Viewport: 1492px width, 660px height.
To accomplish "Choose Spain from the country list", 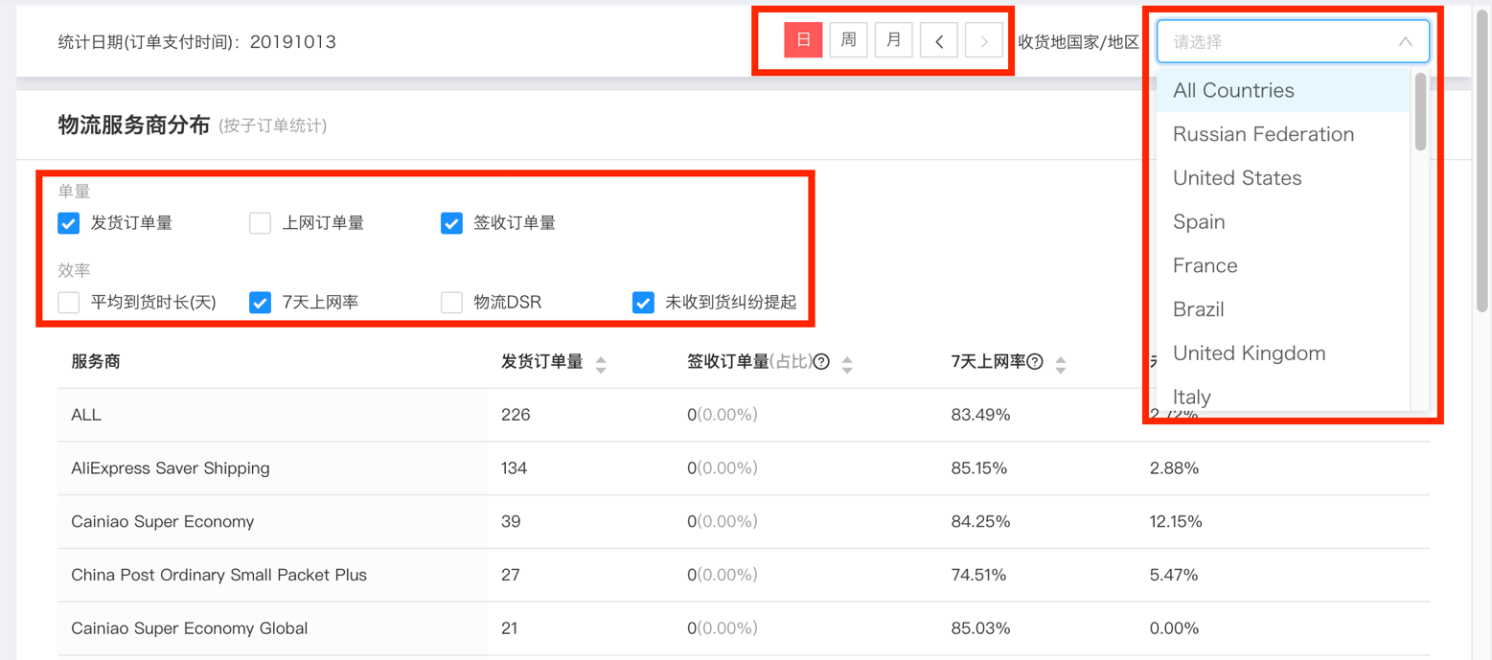I will point(1284,222).
